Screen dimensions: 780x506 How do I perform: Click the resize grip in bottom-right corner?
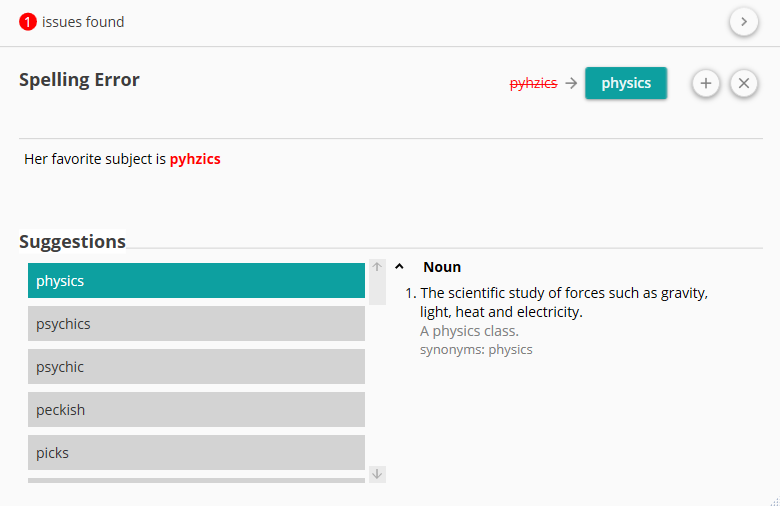click(x=772, y=498)
